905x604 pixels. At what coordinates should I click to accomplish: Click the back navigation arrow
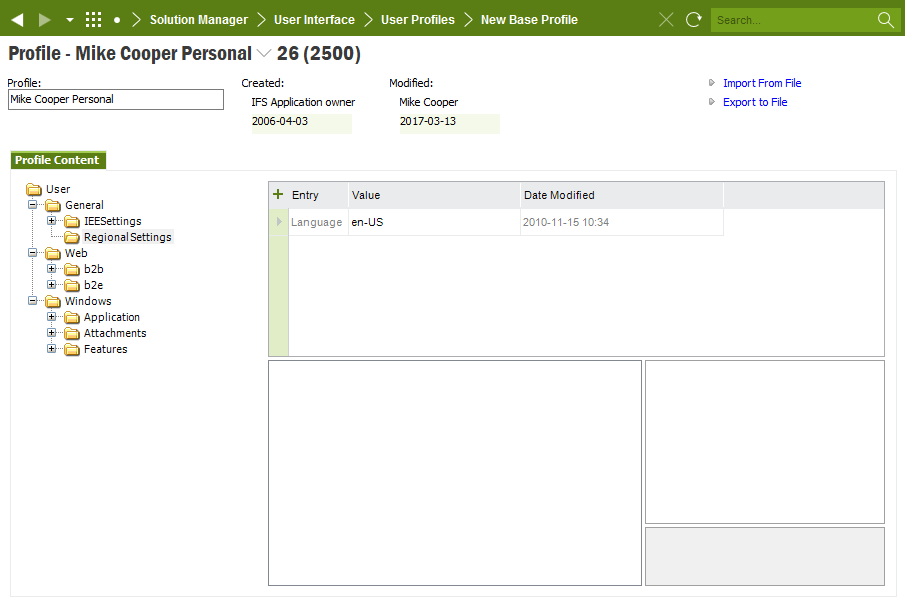coord(17,20)
